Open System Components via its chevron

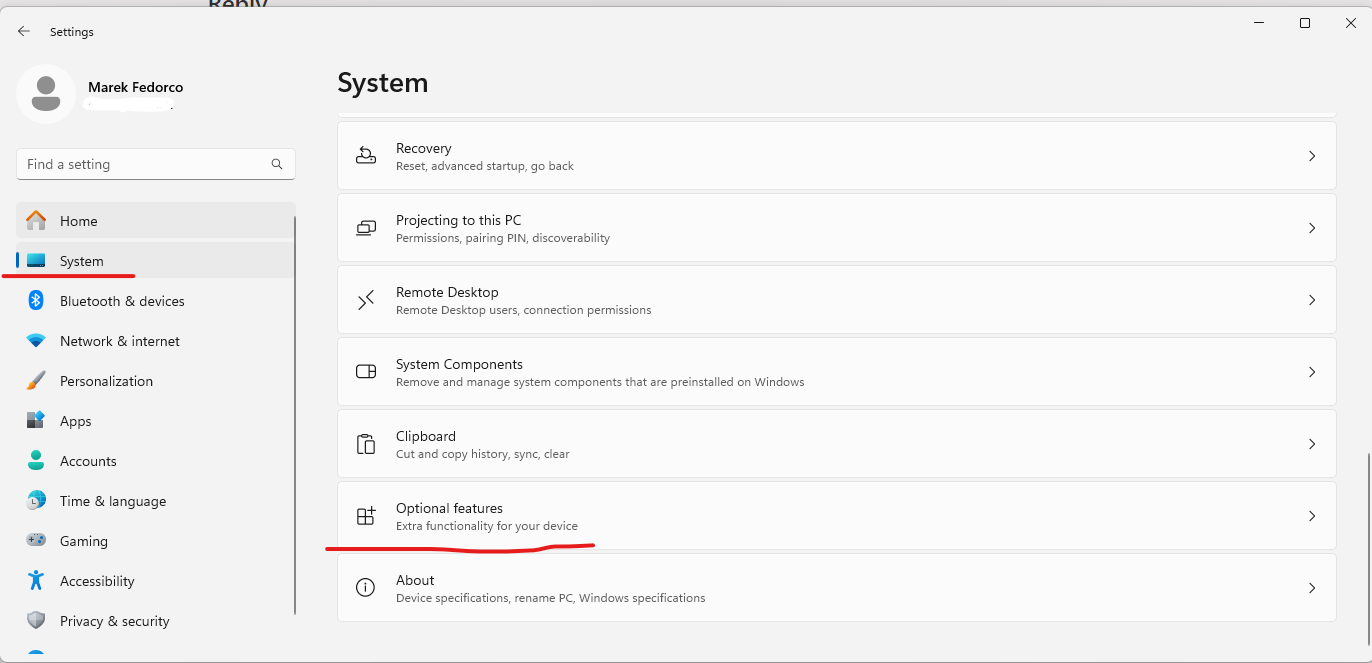pyautogui.click(x=1312, y=372)
